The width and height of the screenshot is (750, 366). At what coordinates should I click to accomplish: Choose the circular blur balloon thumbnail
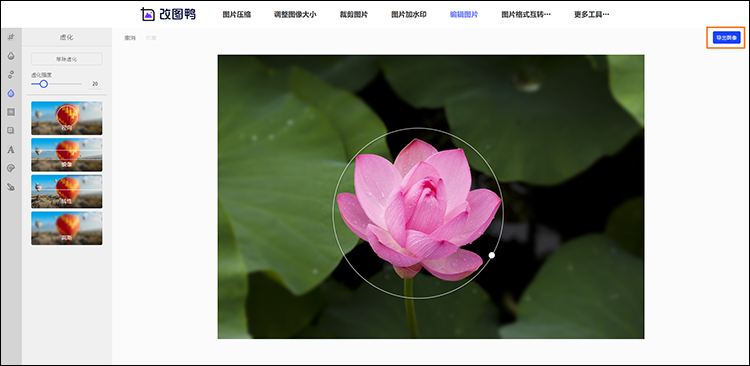[66, 118]
